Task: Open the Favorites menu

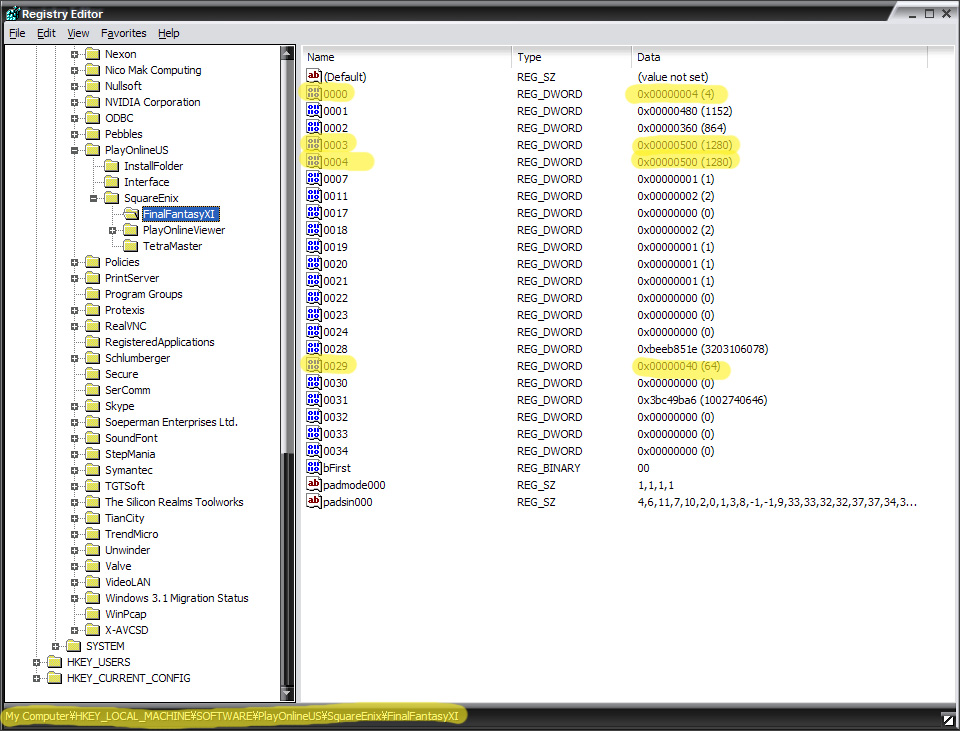Action: point(123,33)
